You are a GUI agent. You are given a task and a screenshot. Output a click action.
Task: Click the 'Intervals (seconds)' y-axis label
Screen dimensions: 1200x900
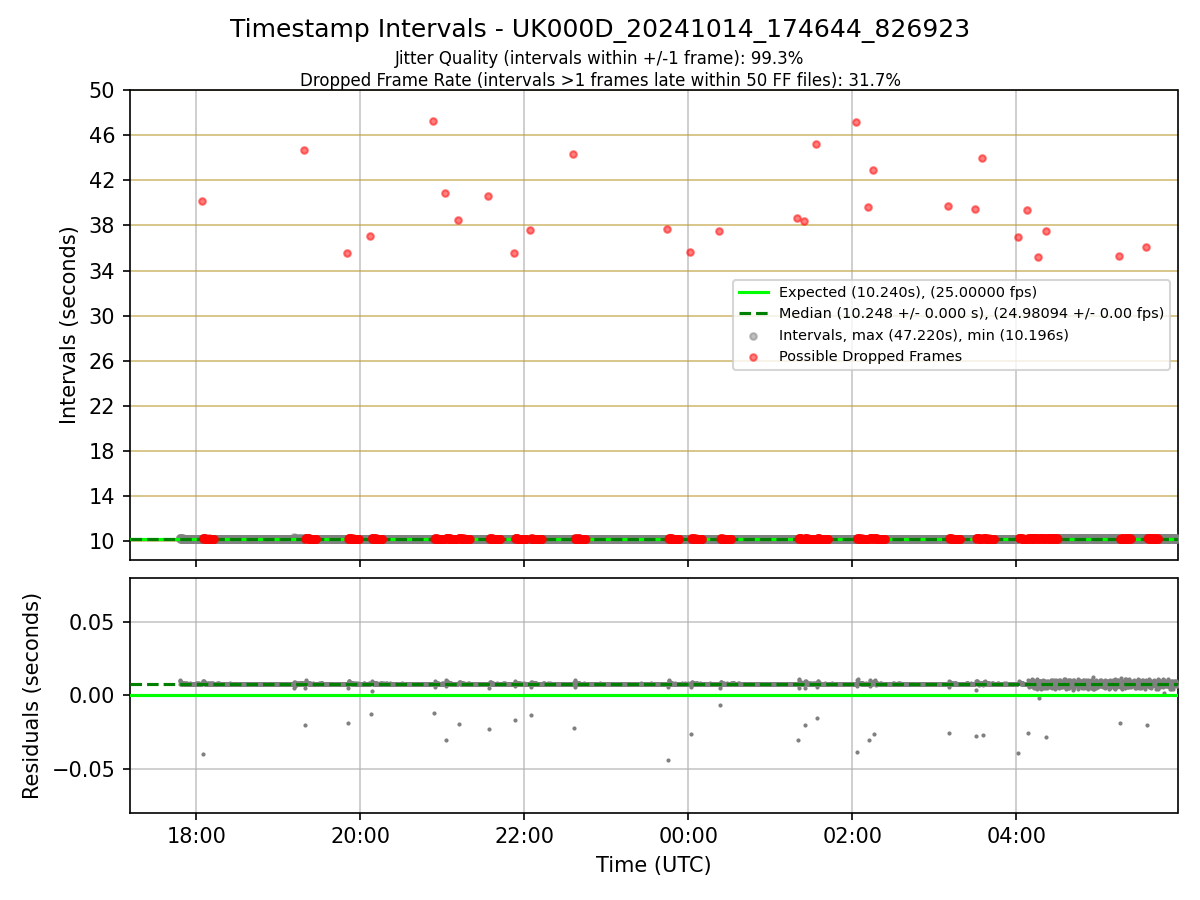click(x=68, y=325)
